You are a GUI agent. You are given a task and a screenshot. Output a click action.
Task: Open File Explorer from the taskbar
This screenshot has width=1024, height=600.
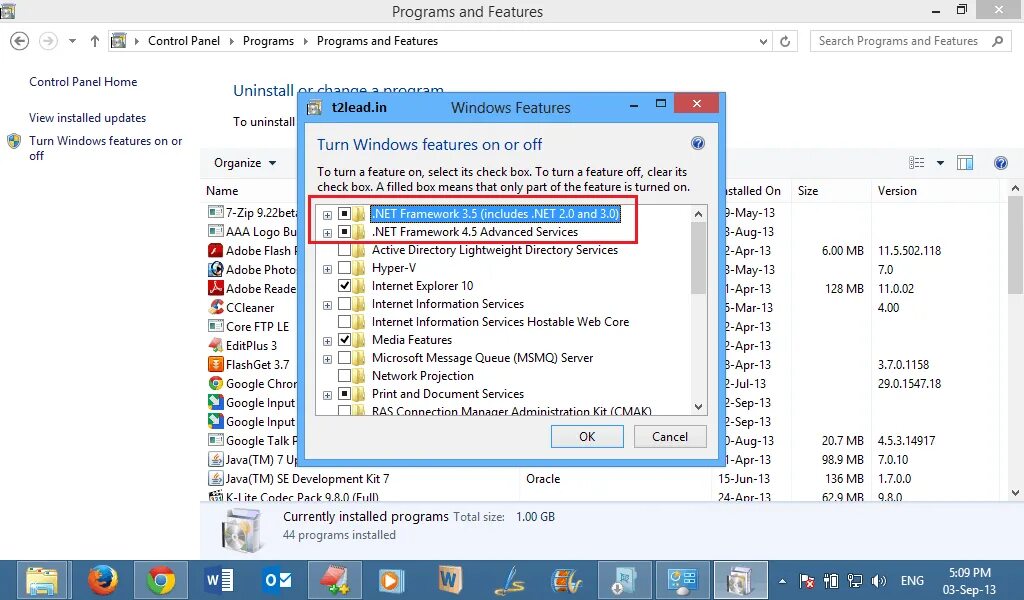pos(42,580)
